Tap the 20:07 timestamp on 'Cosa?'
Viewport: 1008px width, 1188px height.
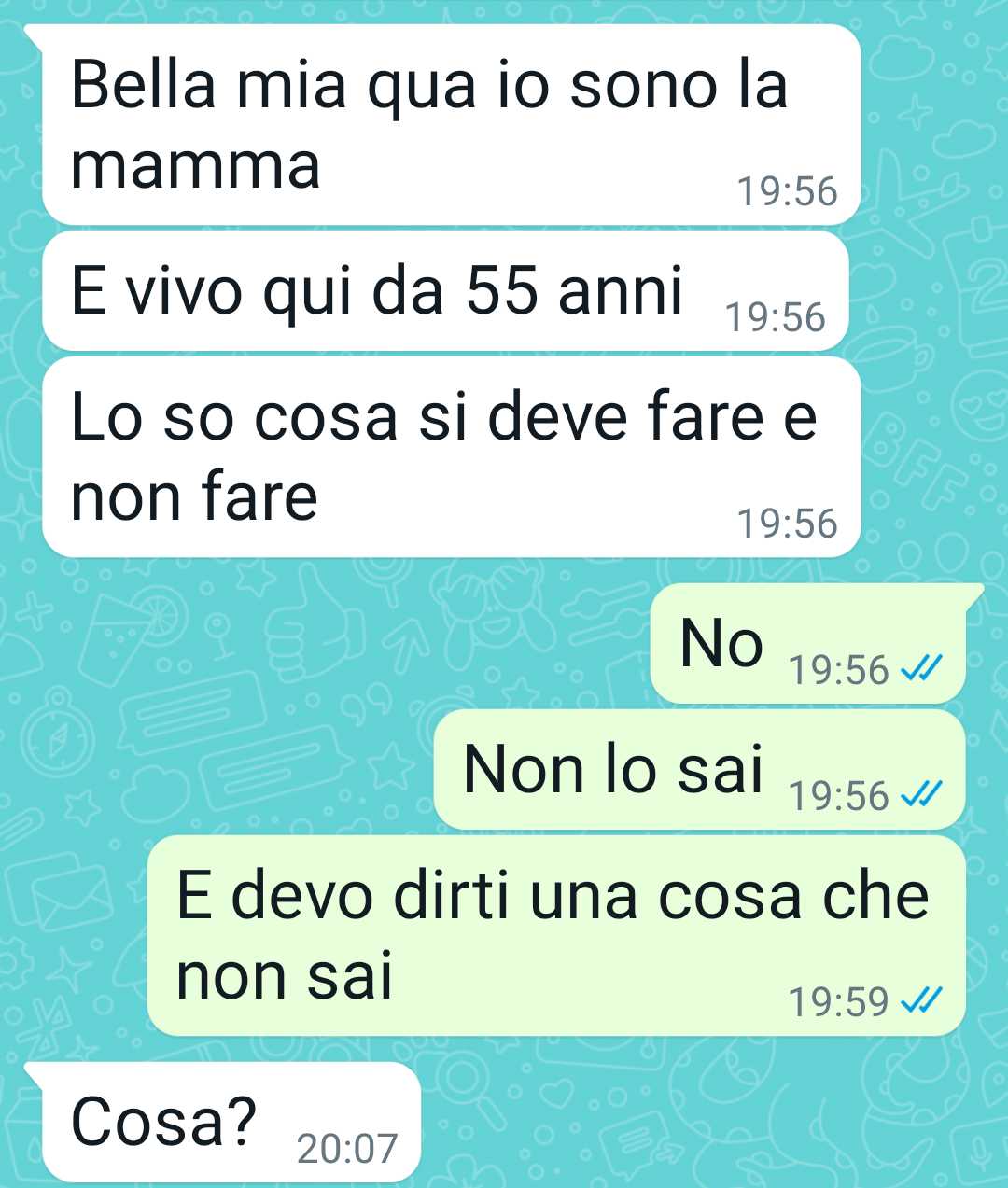347,1149
